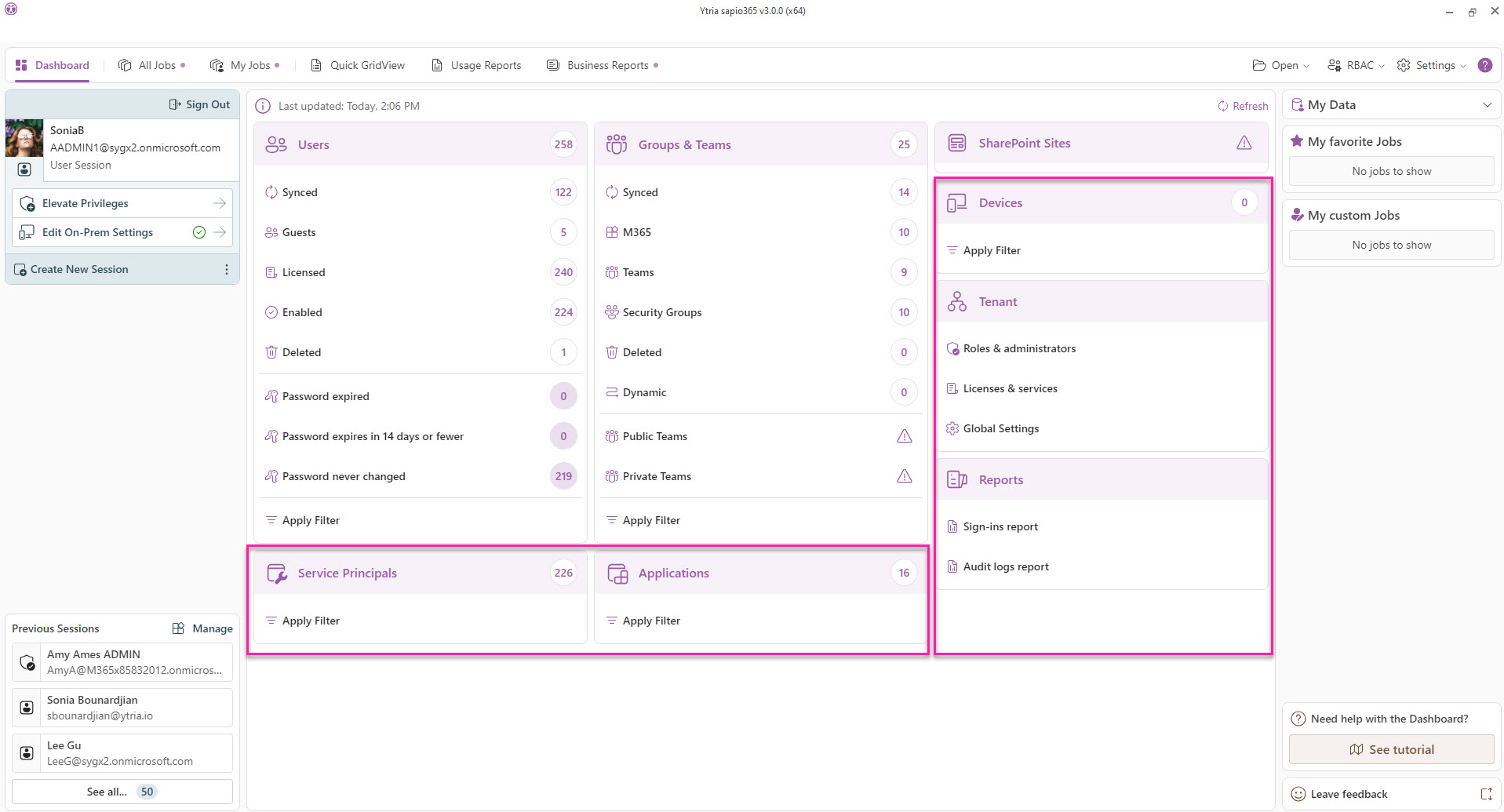Click the Leave feedback popout icon

(x=1486, y=794)
